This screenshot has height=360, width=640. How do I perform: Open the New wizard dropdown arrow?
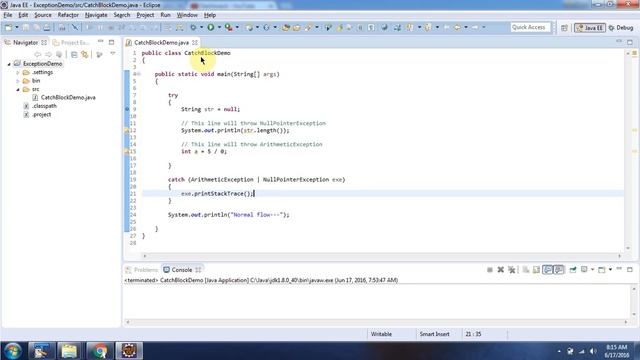click(17, 27)
